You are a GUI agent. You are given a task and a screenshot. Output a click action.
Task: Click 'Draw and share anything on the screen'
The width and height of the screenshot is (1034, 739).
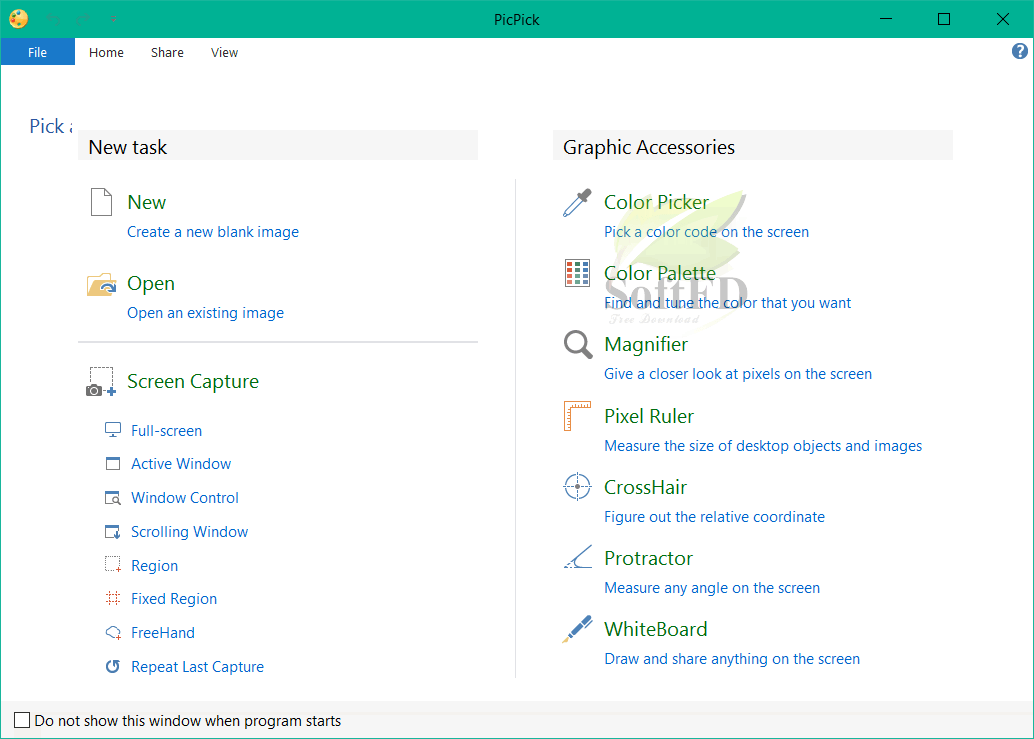pos(732,659)
